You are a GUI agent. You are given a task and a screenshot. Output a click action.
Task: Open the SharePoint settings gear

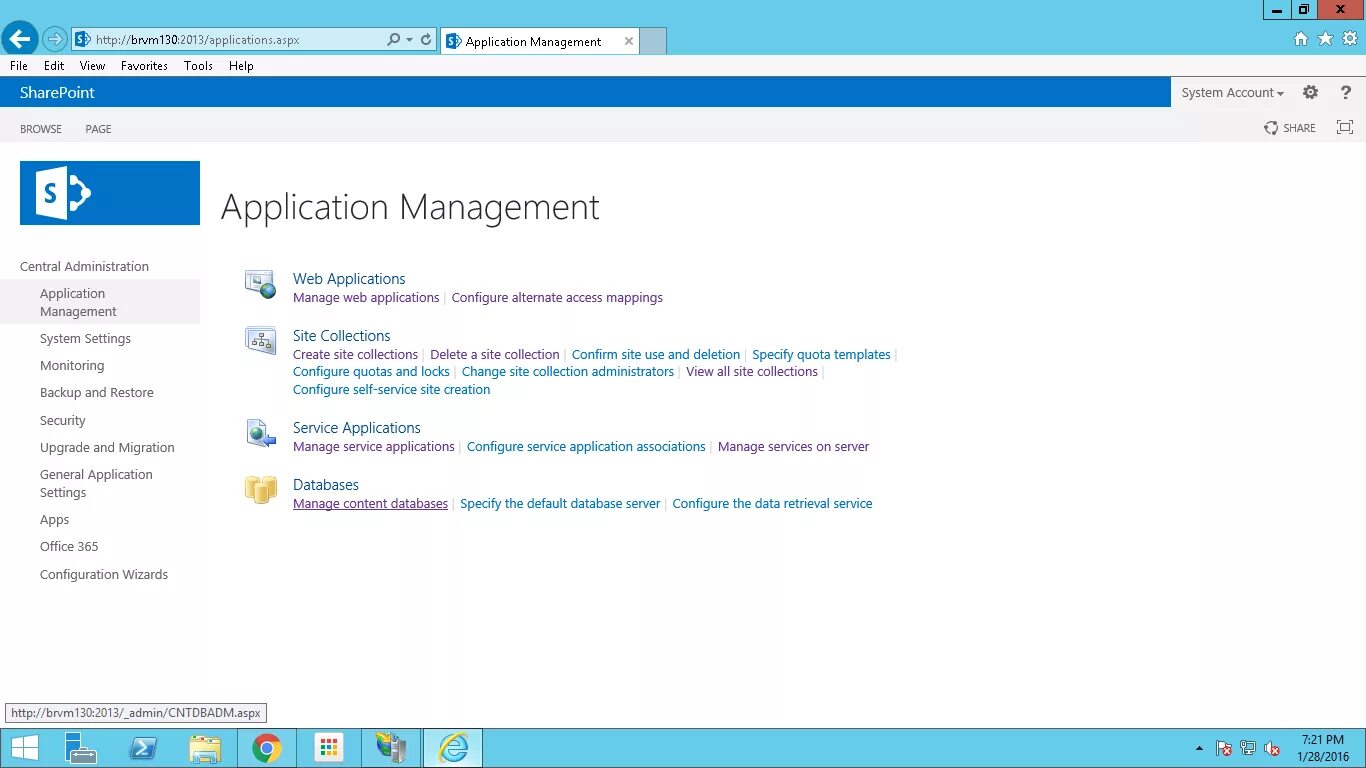[x=1310, y=92]
